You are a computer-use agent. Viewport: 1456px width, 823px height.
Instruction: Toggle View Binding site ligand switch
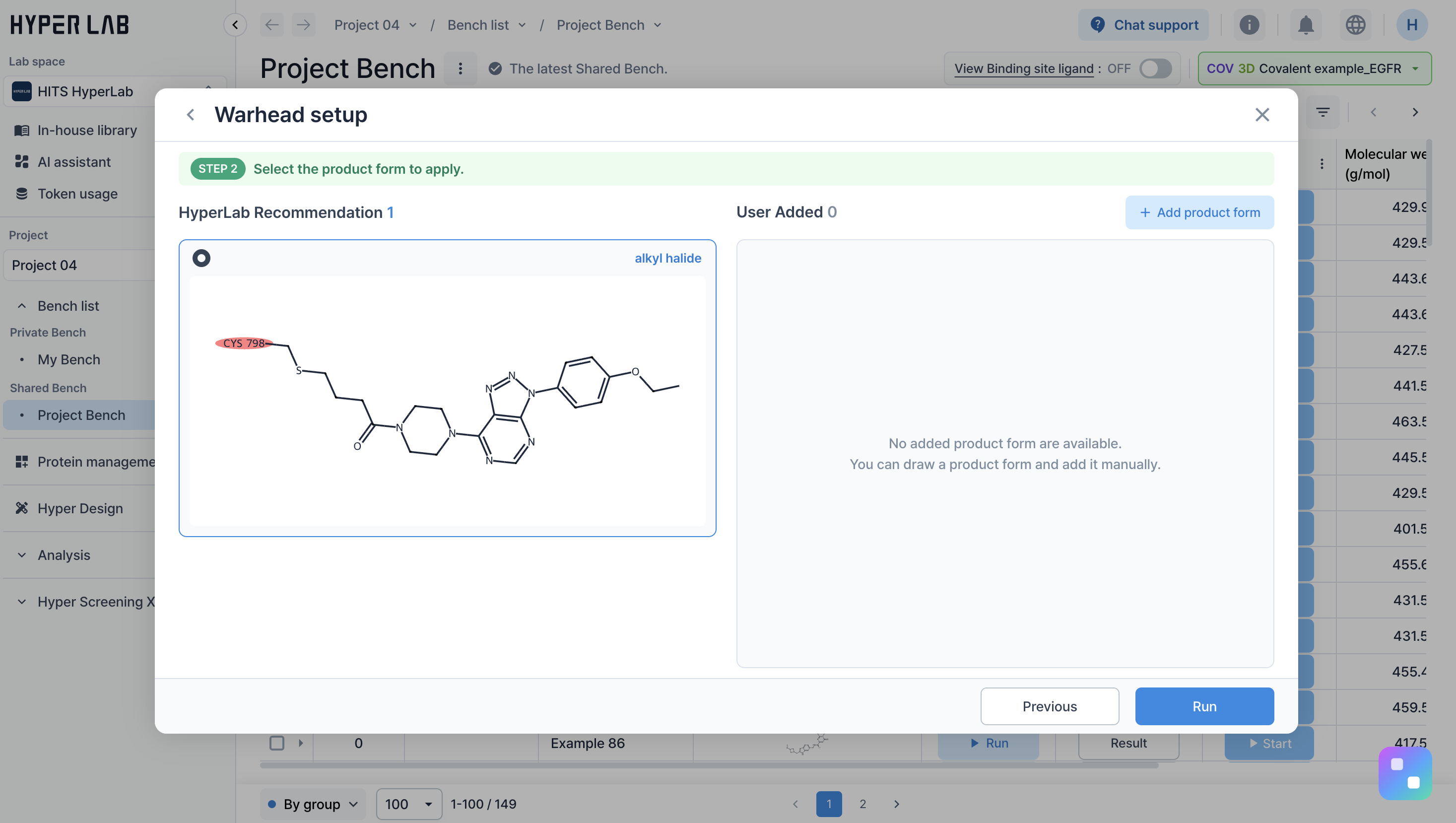pyautogui.click(x=1155, y=69)
